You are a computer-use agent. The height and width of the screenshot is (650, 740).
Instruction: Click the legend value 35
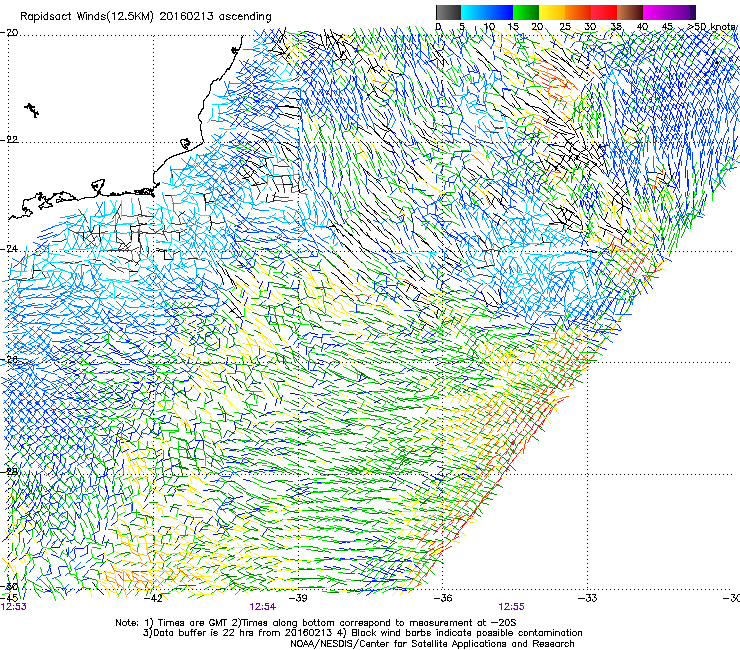(616, 27)
